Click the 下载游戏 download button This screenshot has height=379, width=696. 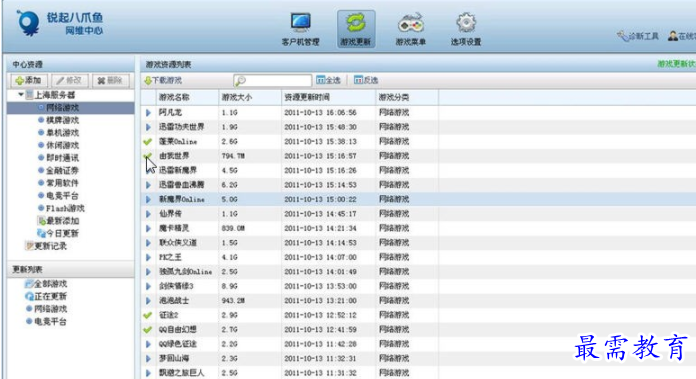click(x=163, y=80)
